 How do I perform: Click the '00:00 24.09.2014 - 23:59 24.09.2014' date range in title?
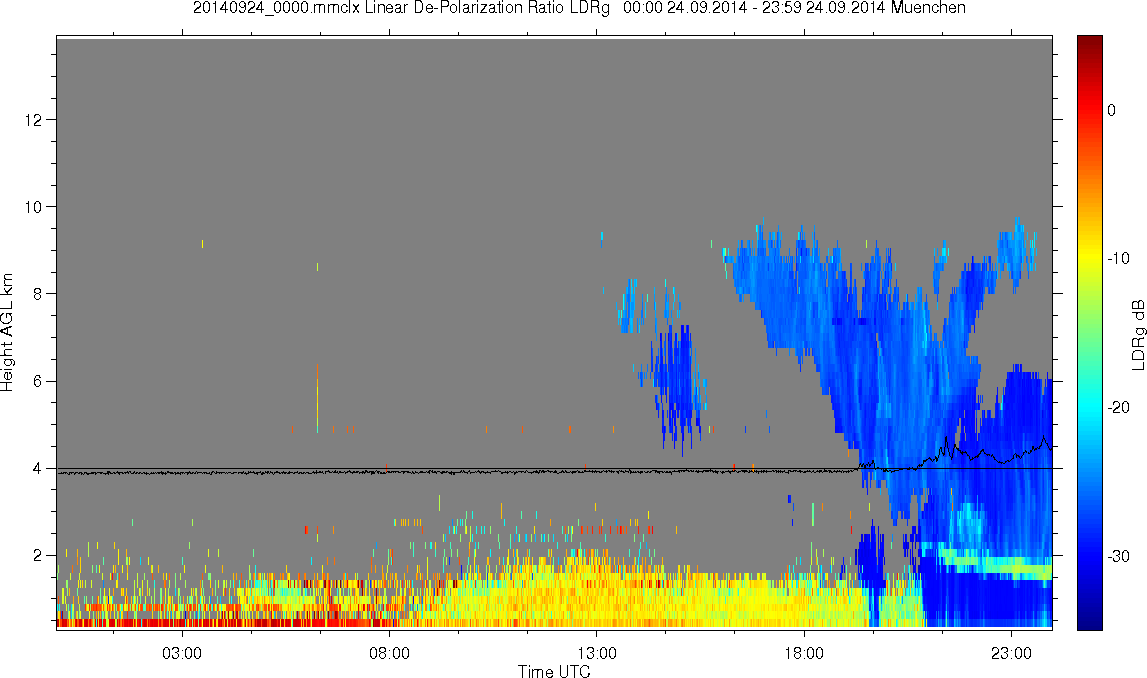coord(754,8)
